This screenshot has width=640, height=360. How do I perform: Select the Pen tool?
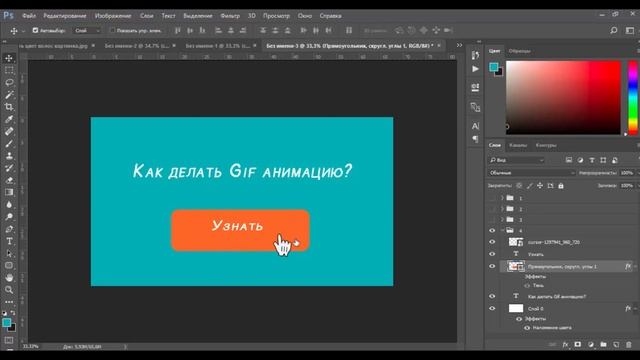9,229
